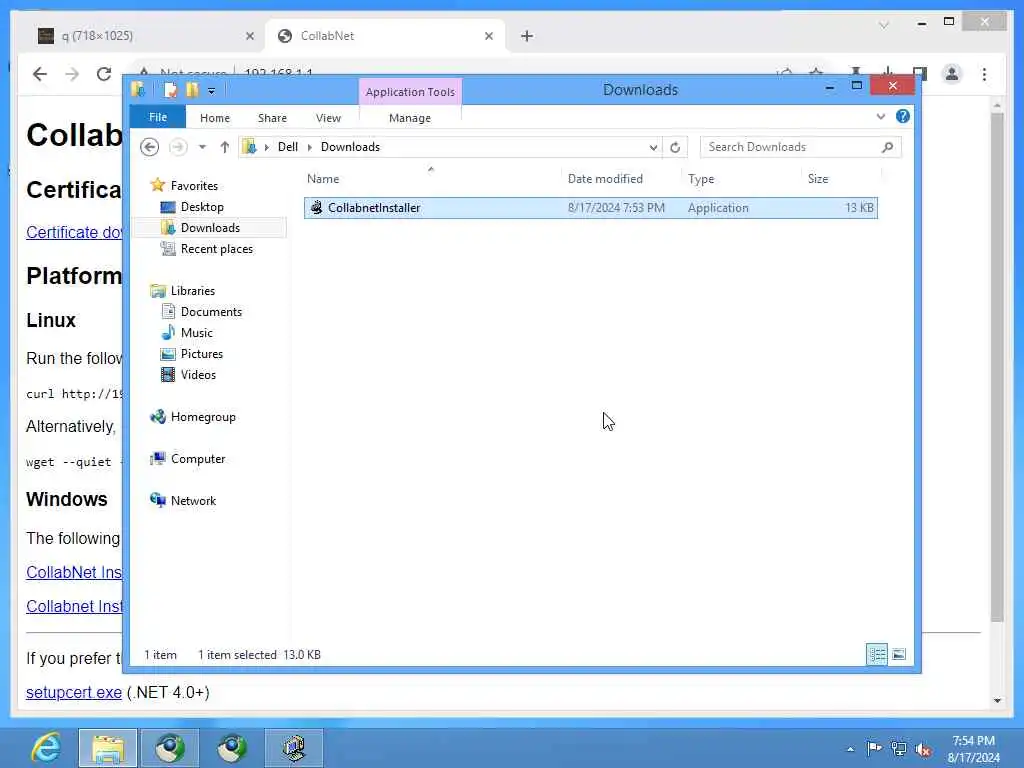Viewport: 1024px width, 768px height.
Task: Expand the address bar history dropdown
Action: click(653, 148)
